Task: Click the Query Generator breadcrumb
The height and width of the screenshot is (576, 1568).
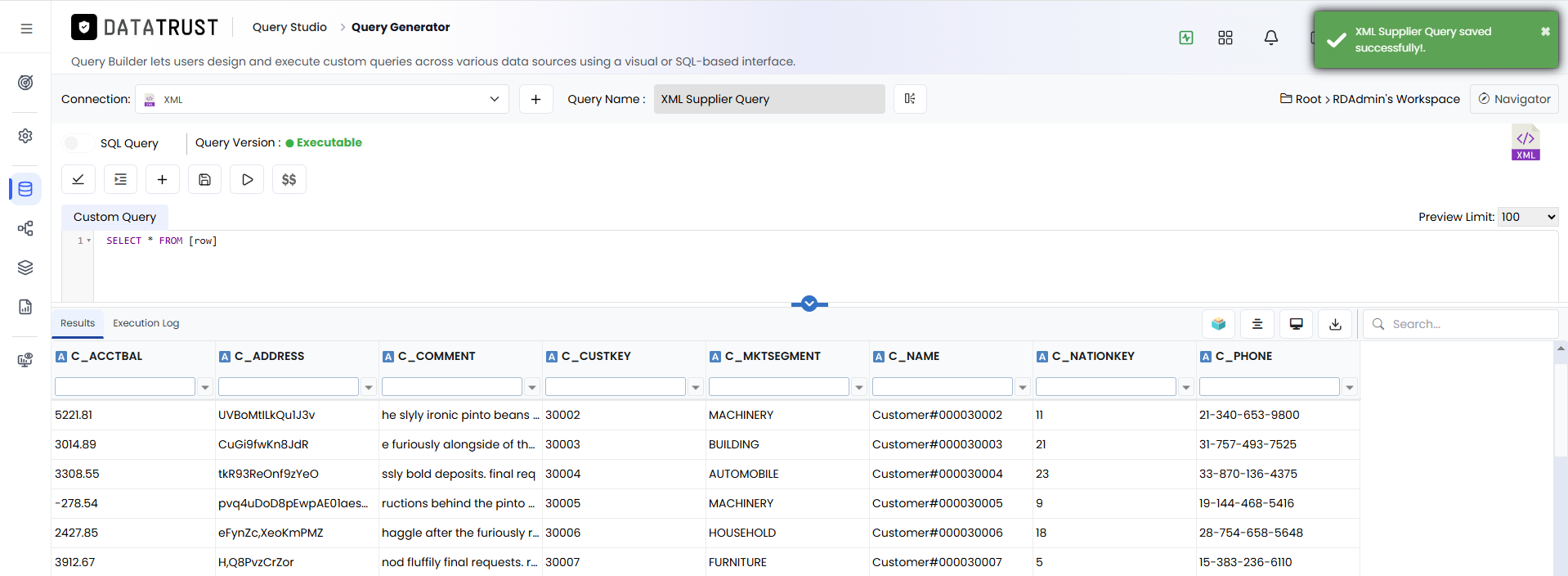Action: pos(401,27)
